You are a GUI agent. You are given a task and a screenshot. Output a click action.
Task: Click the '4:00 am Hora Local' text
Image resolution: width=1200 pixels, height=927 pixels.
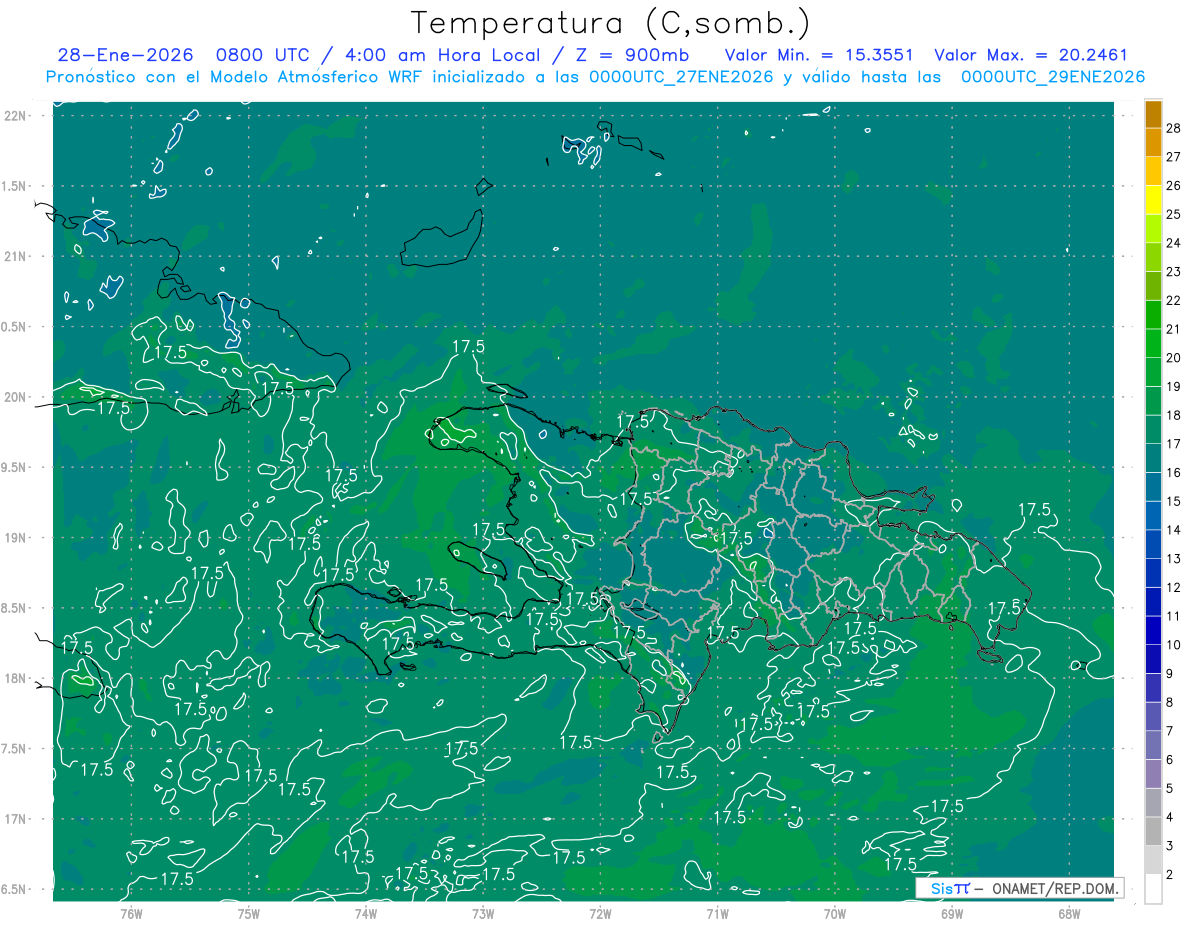(x=441, y=56)
